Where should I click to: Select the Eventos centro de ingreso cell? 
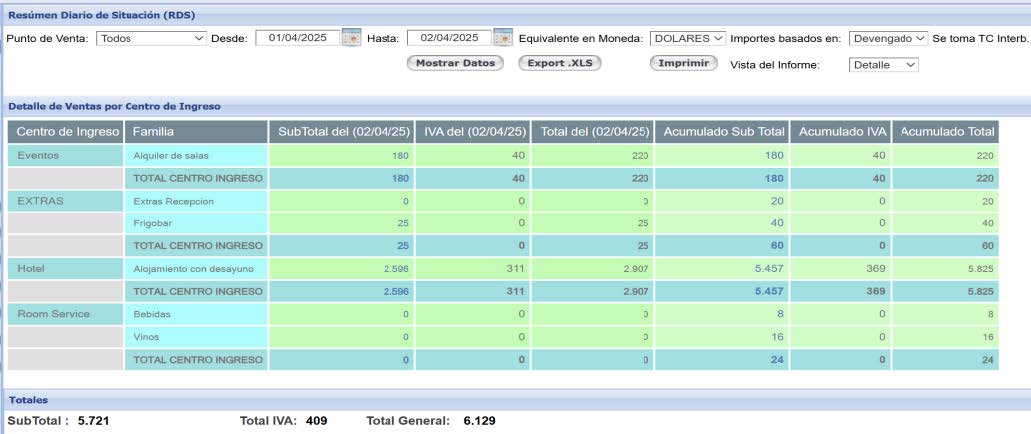67,155
